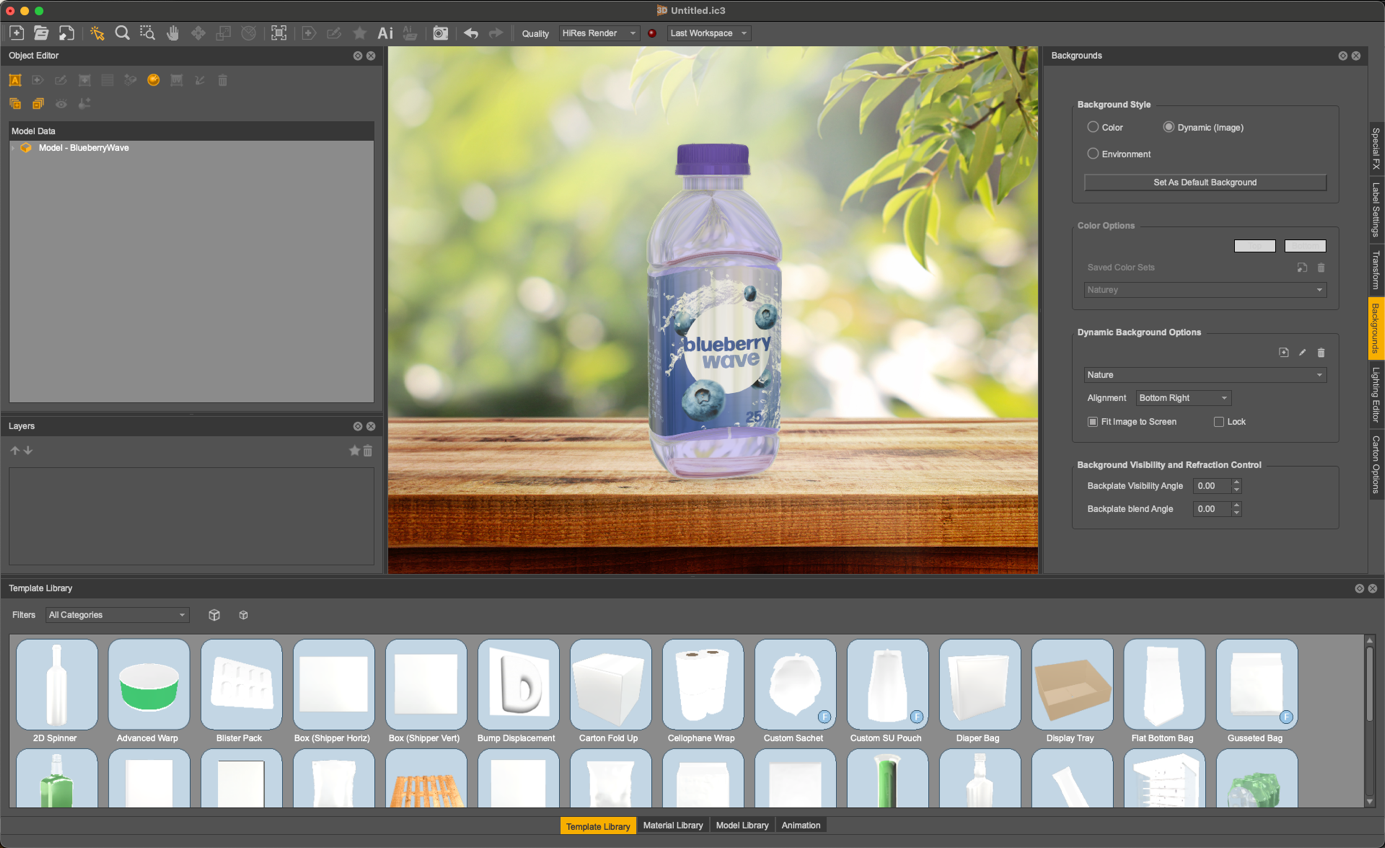Screen dimensions: 1385x848
Task: Enable the Lock checkbox
Action: click(x=1219, y=422)
